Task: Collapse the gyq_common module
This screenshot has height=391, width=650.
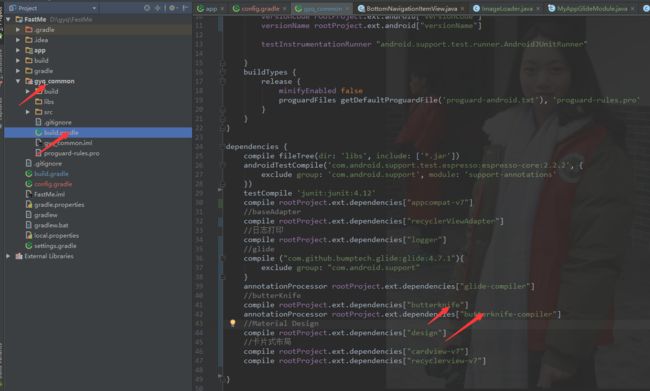Action: click(x=18, y=81)
